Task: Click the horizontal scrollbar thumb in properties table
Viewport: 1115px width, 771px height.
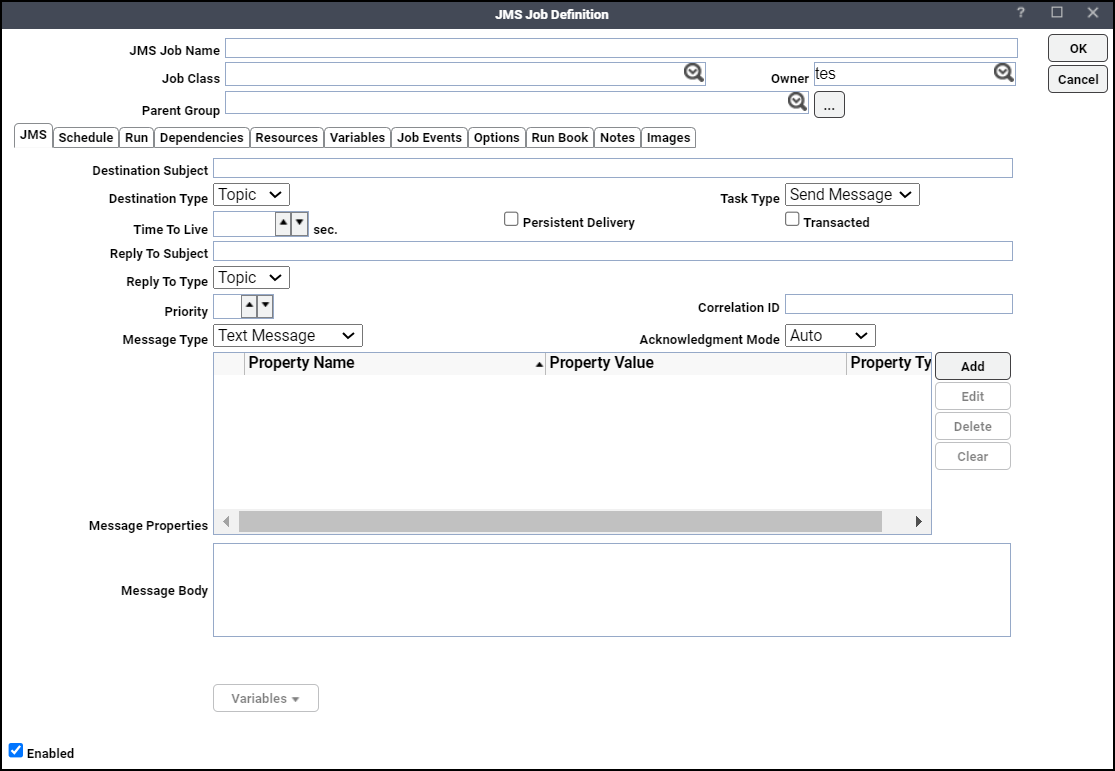Action: [560, 521]
